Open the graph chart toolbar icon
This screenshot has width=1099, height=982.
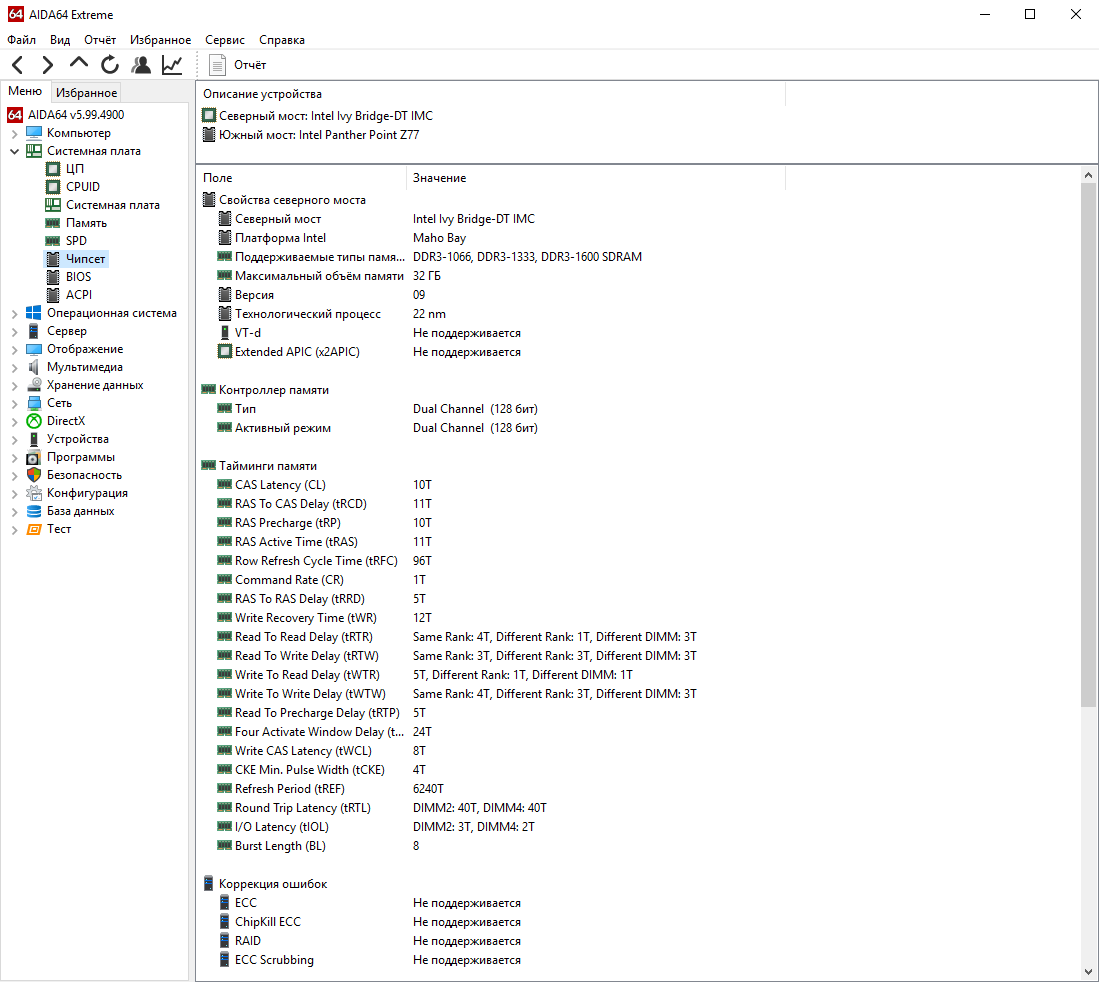click(x=172, y=65)
